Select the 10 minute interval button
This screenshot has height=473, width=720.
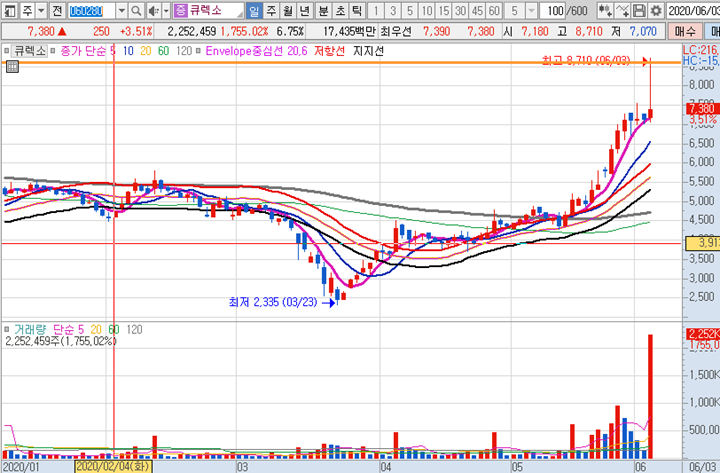[427, 10]
